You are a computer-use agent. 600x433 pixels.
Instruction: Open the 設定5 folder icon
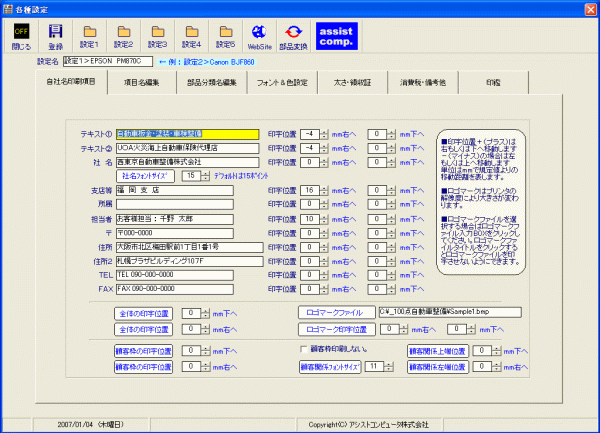click(226, 37)
